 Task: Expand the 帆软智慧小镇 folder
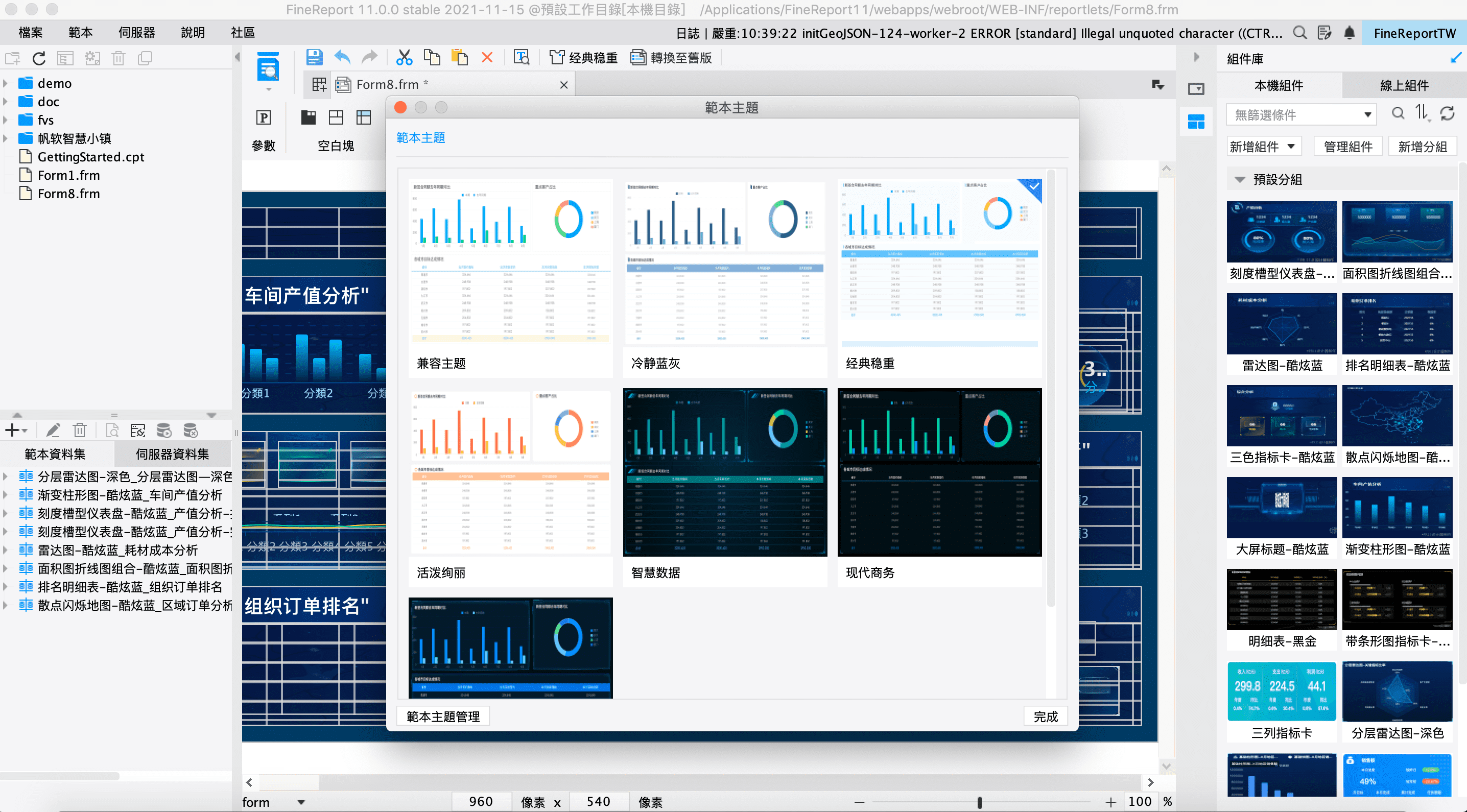pyautogui.click(x=6, y=138)
